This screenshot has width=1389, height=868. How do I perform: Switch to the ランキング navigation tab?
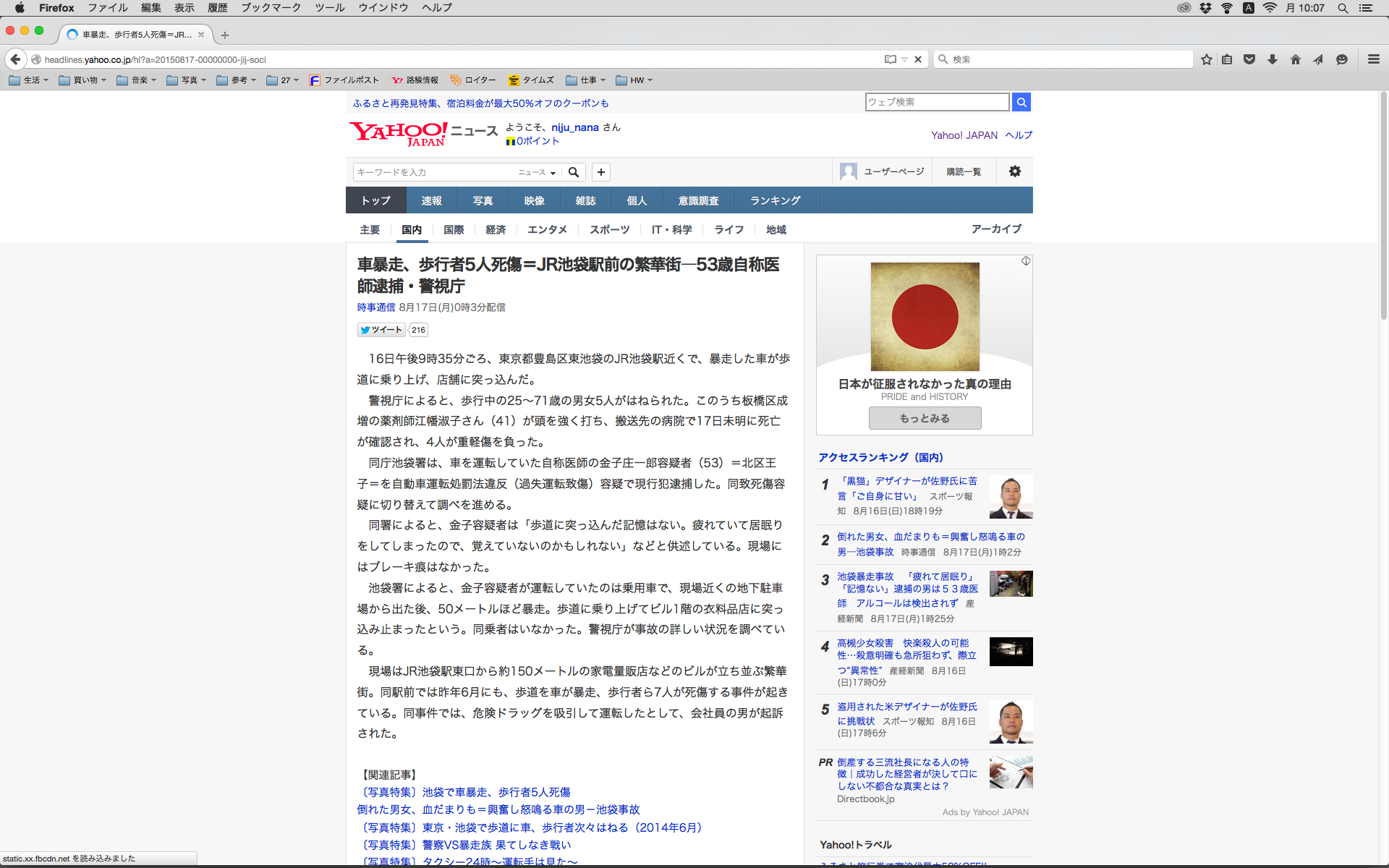[775, 200]
